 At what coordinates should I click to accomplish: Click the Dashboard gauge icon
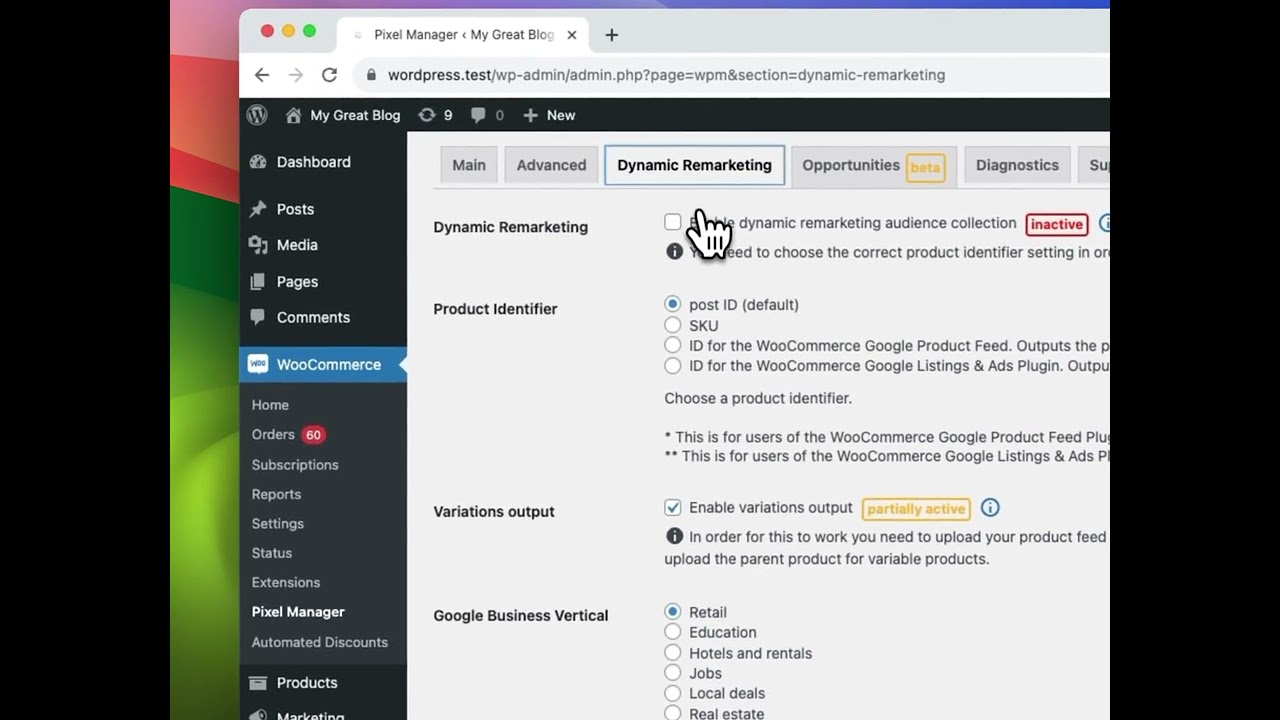tap(258, 162)
